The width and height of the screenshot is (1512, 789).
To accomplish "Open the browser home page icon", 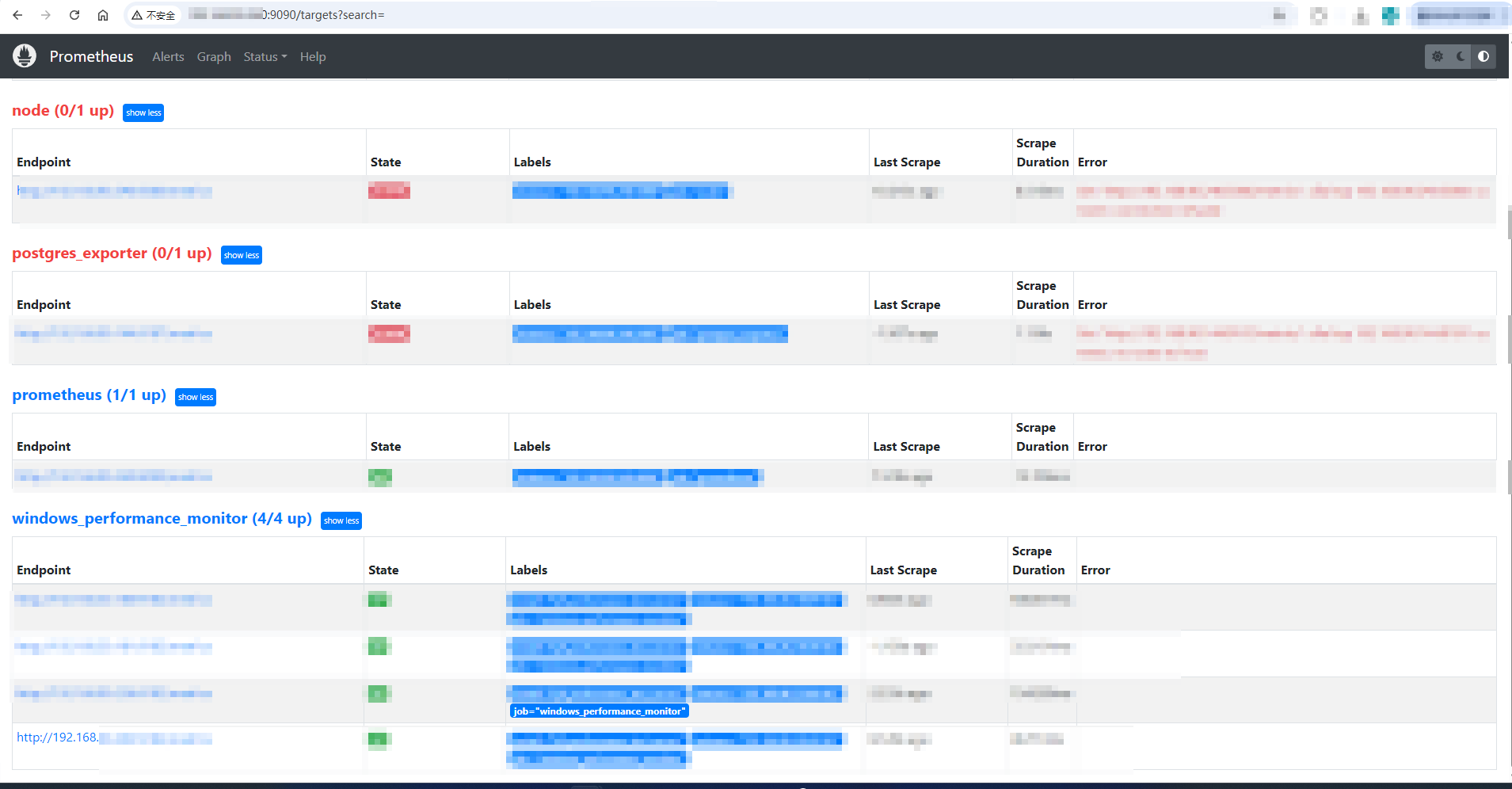I will [x=103, y=15].
